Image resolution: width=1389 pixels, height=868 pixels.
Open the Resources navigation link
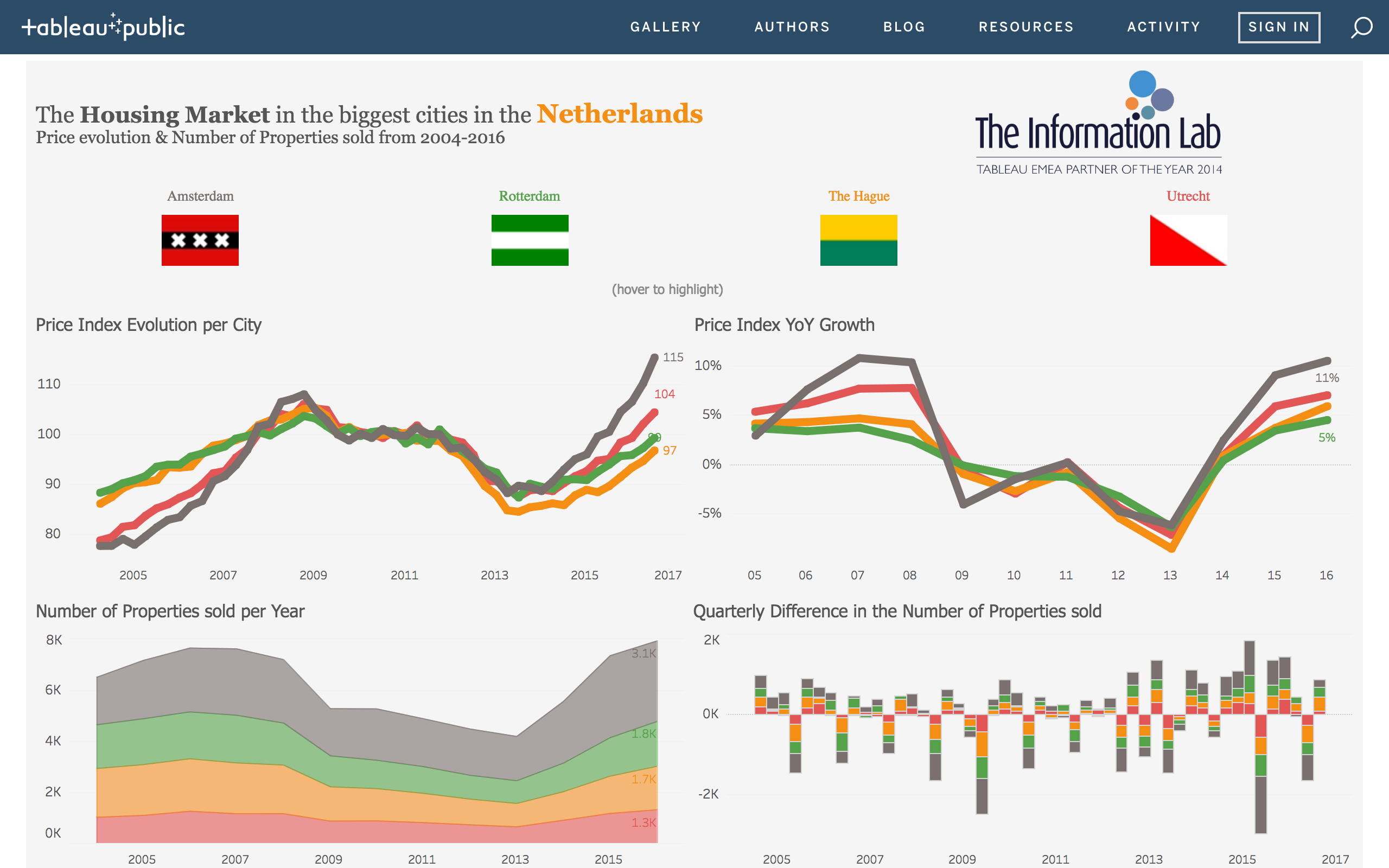click(x=1025, y=27)
